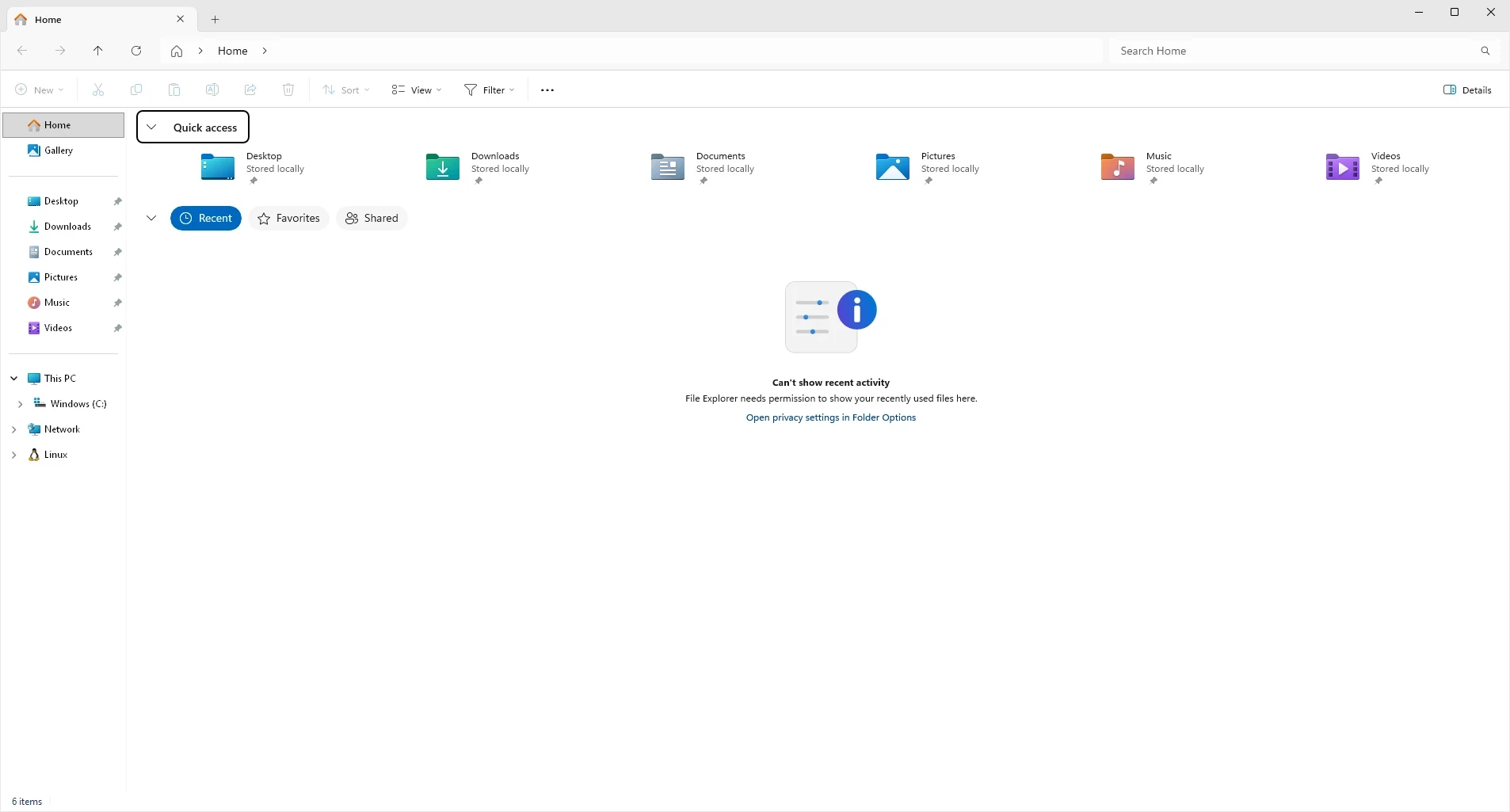The width and height of the screenshot is (1510, 812).
Task: Click pin icon beside sidebar Music
Action: pos(117,303)
